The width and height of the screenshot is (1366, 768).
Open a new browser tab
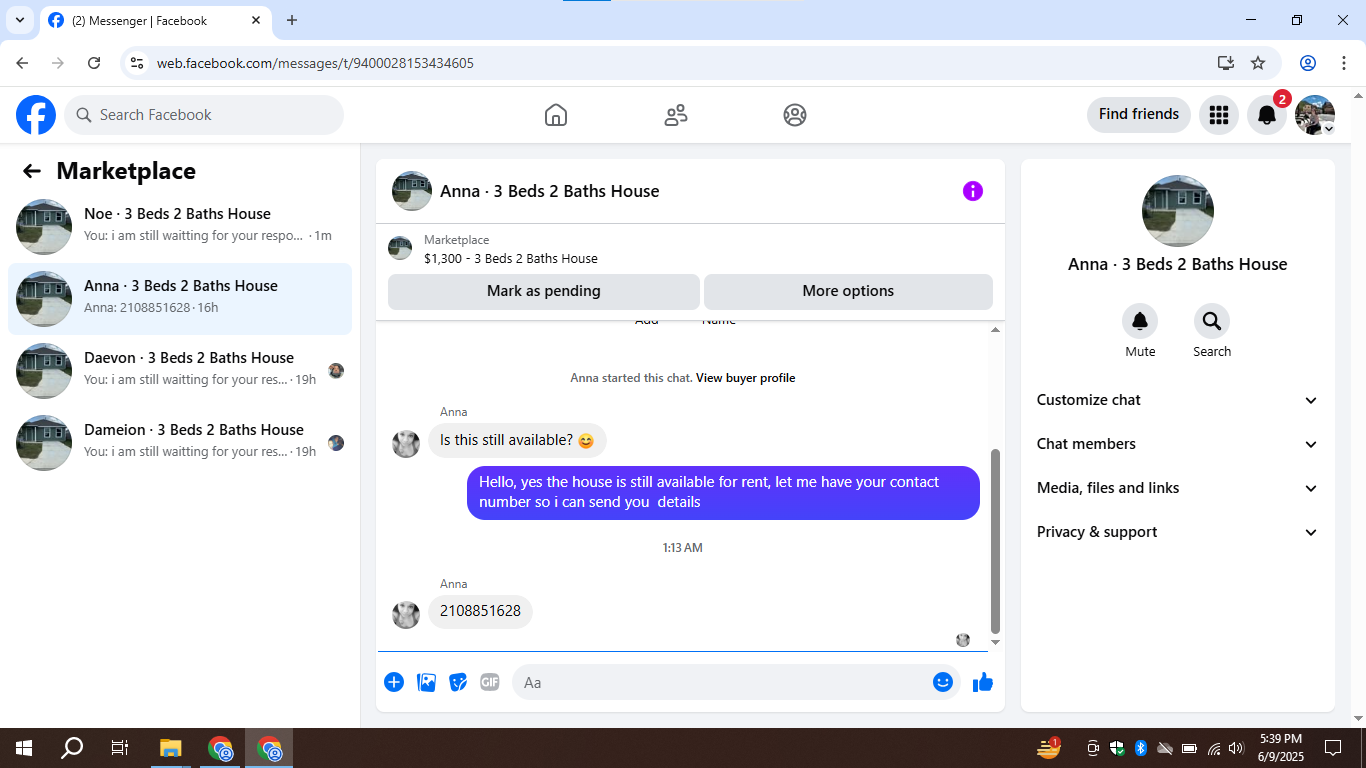[x=292, y=20]
